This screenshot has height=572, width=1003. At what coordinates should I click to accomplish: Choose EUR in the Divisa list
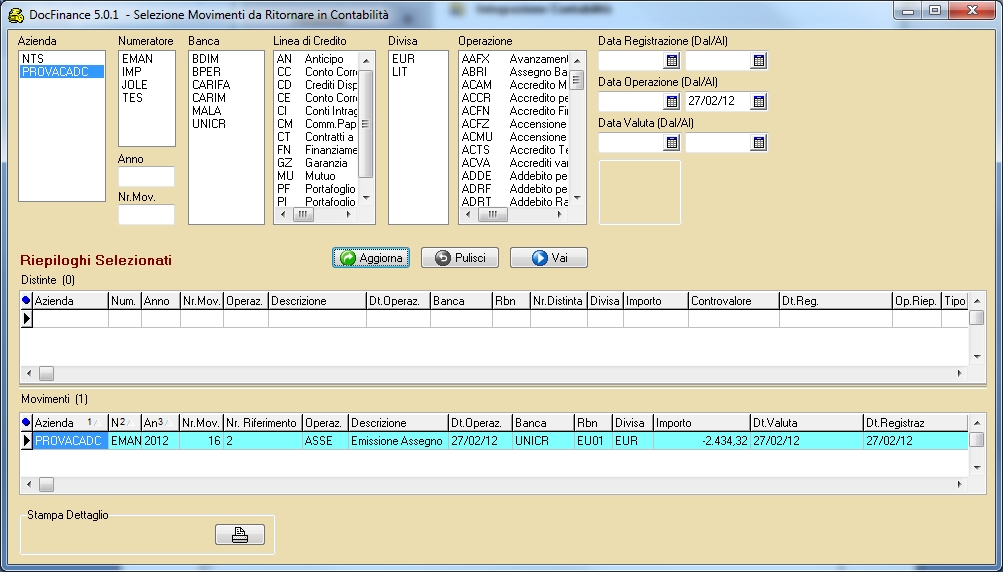pyautogui.click(x=403, y=59)
